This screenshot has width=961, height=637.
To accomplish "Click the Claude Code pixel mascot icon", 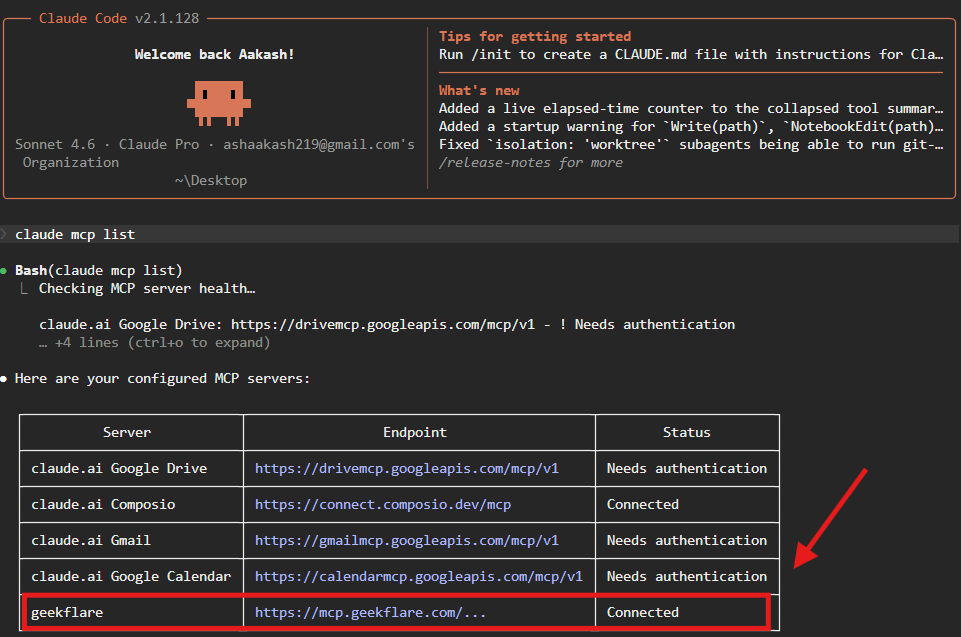I will pos(219,103).
